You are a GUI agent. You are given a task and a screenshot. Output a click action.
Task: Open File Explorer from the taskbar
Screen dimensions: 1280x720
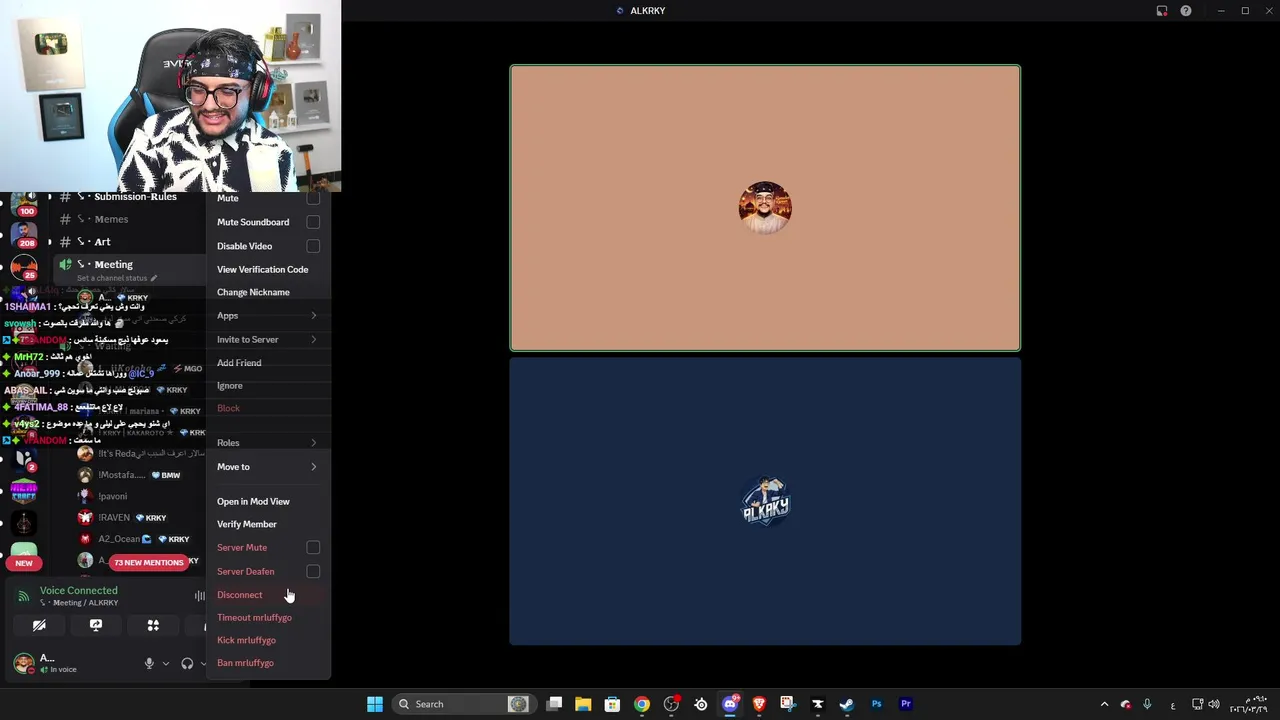(583, 704)
